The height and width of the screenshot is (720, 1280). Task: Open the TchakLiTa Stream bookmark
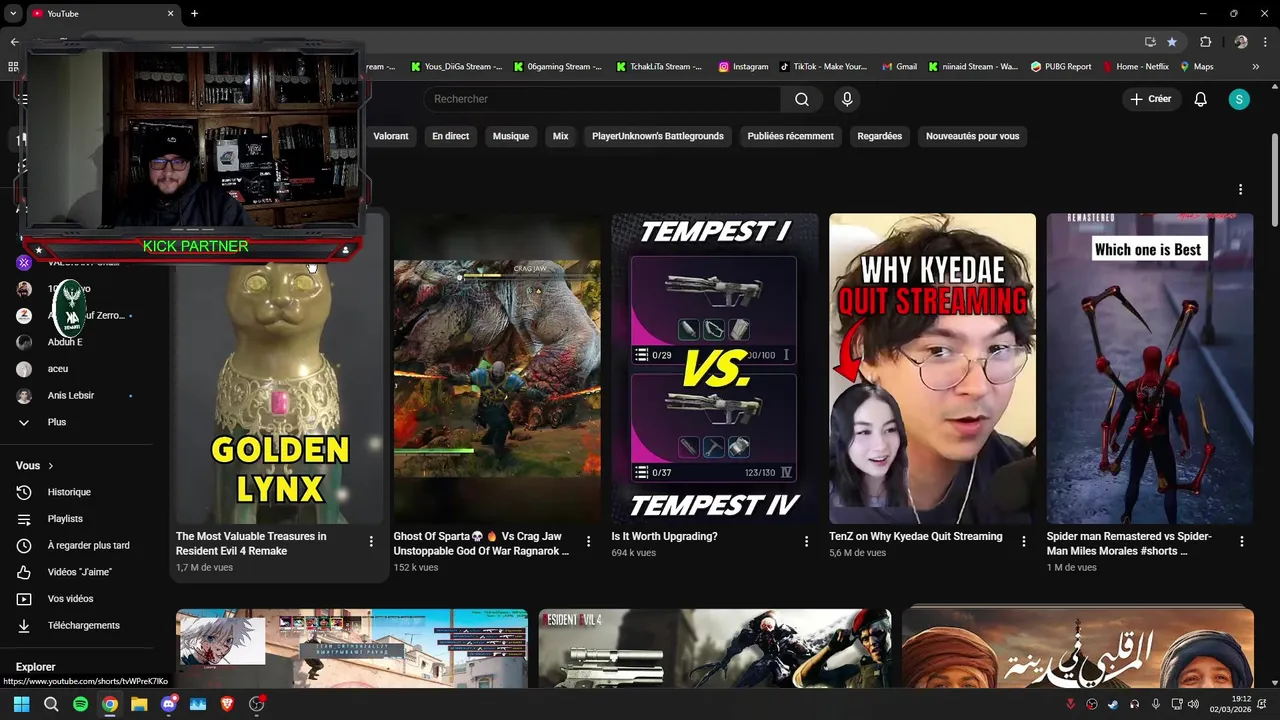660,67
